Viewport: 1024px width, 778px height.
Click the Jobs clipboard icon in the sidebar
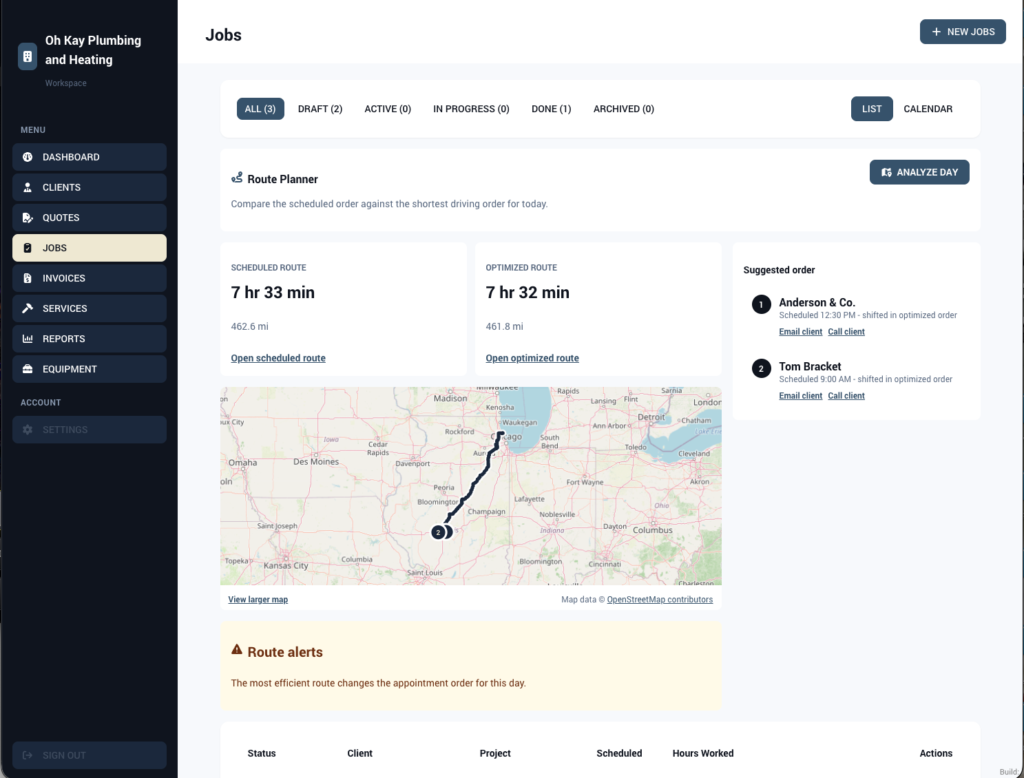pos(27,248)
